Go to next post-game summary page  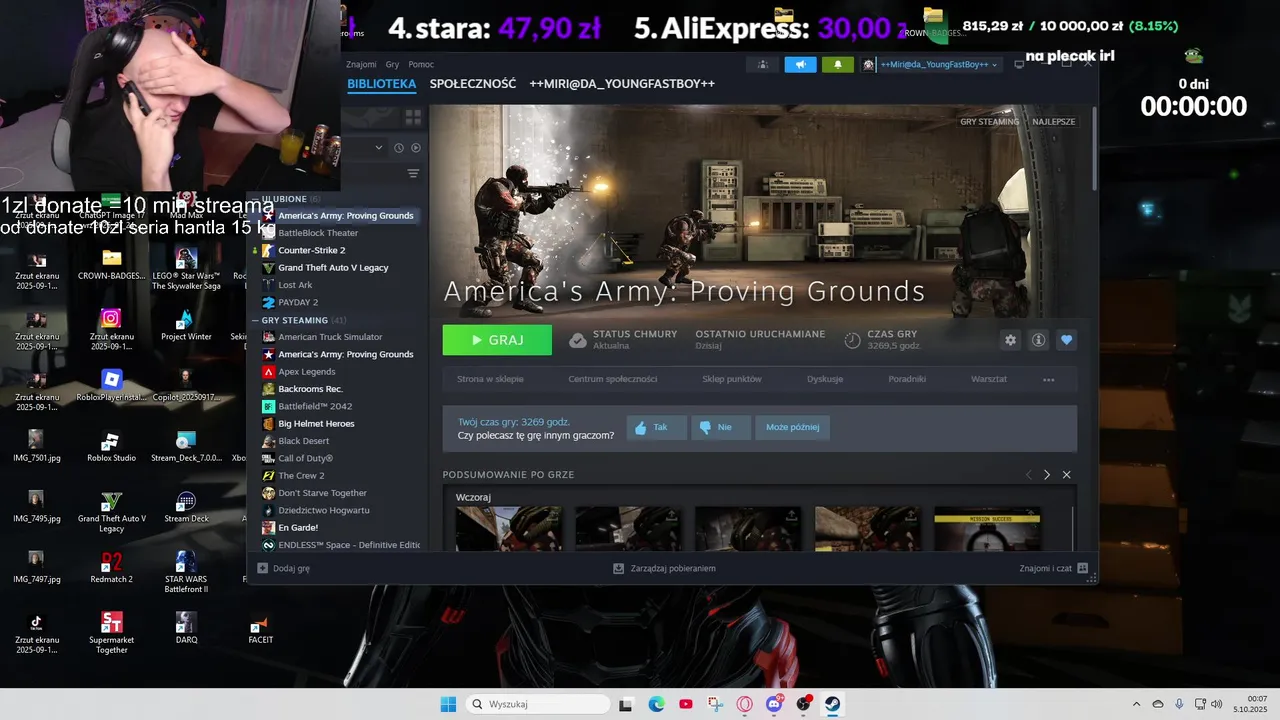[1047, 475]
